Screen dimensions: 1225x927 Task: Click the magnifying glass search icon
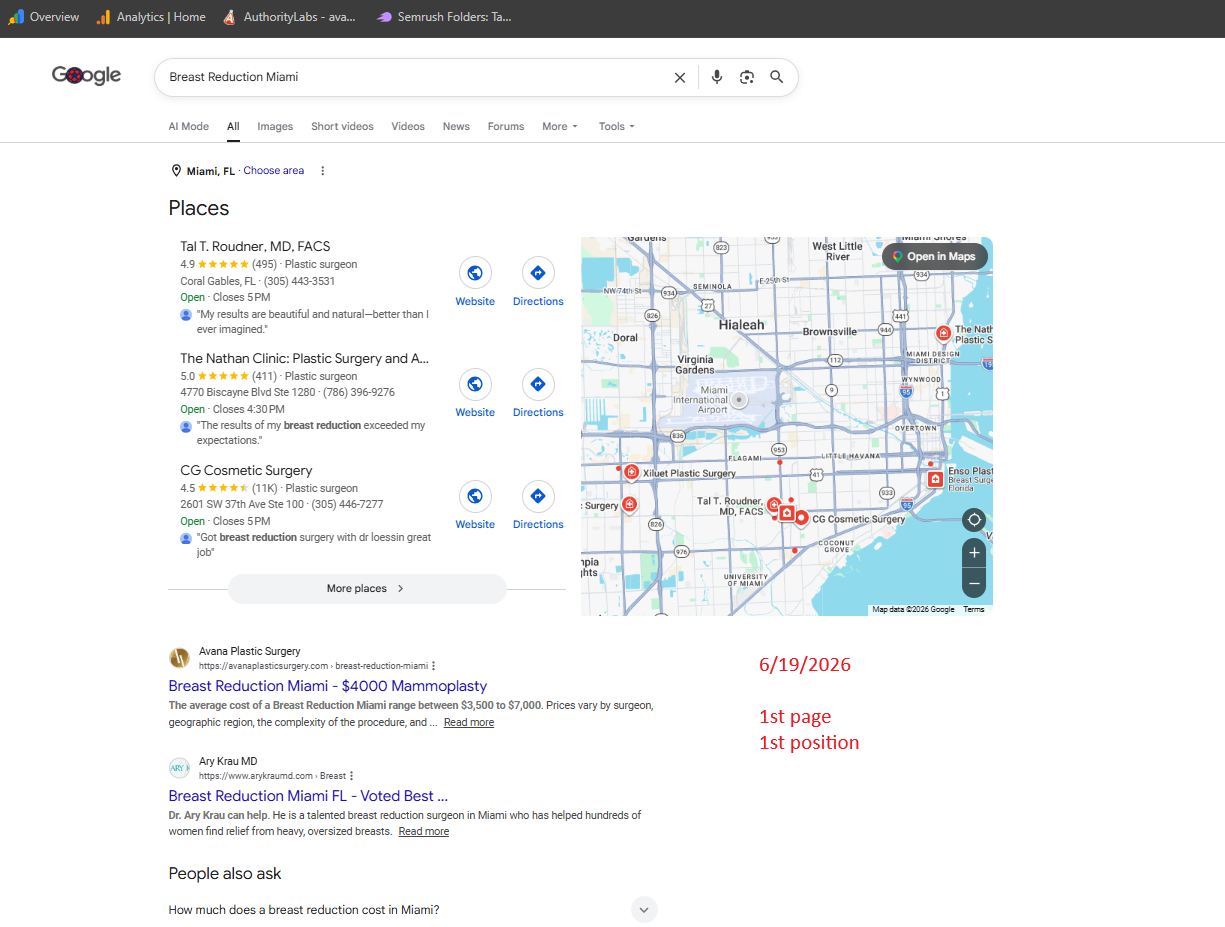[776, 77]
